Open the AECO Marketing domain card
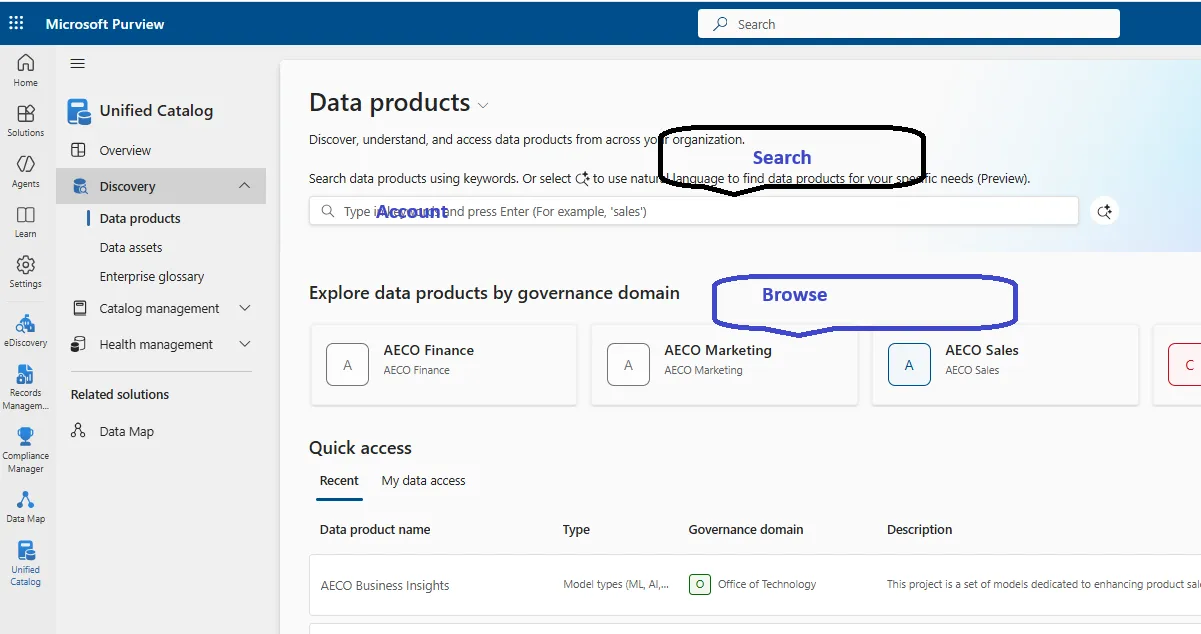The image size is (1201, 634). [x=725, y=365]
